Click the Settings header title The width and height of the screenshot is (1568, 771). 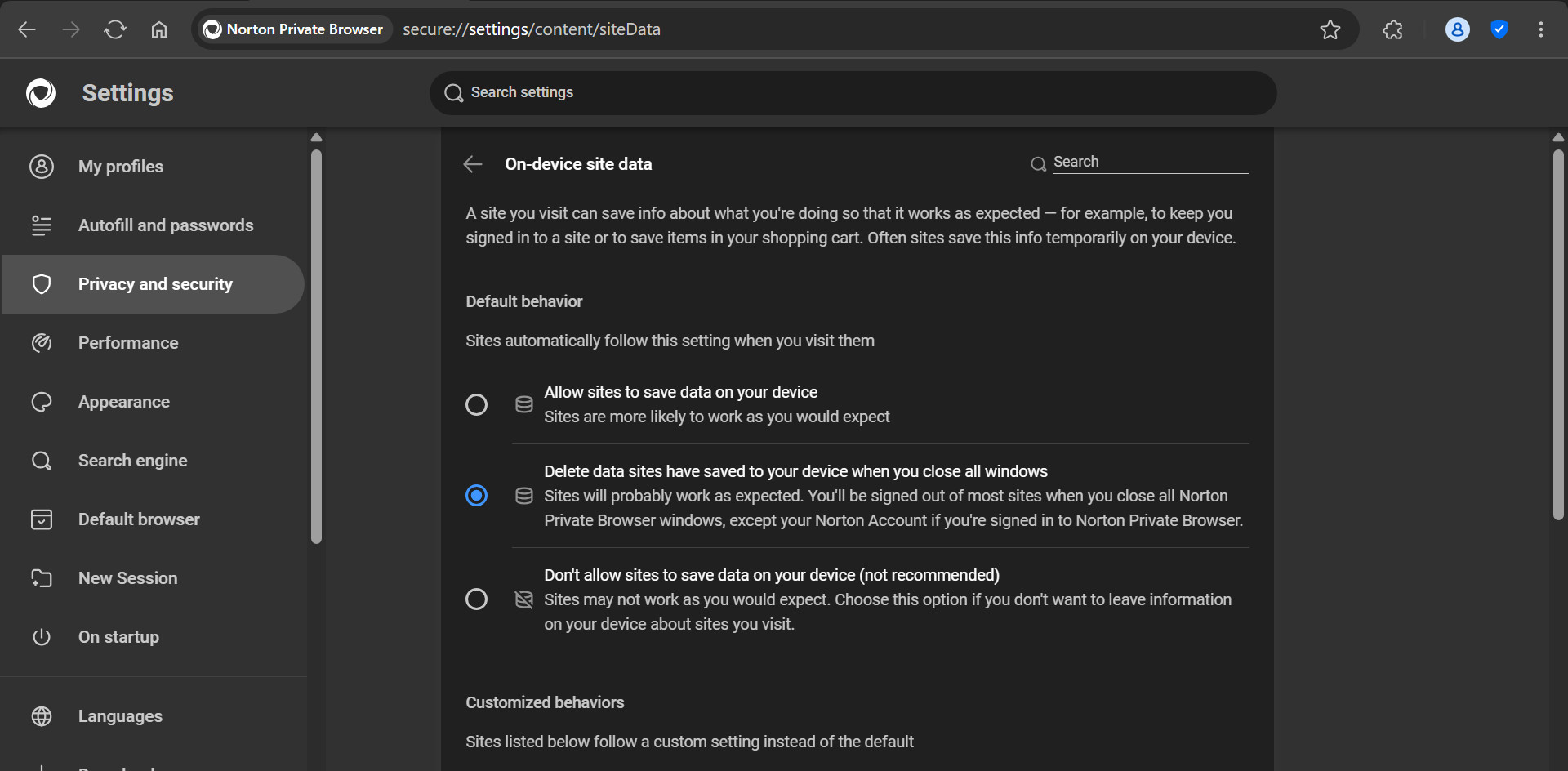(x=128, y=93)
